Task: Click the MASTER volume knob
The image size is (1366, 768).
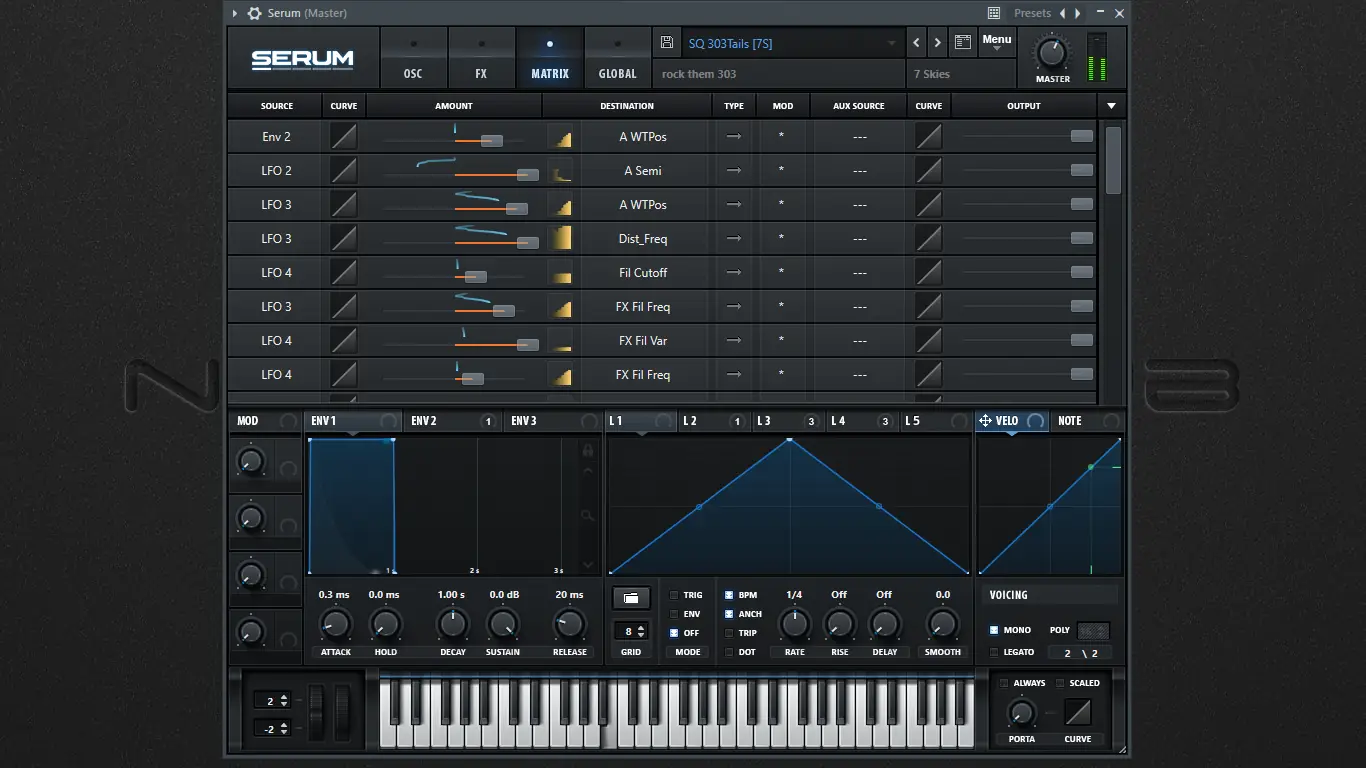Action: point(1051,52)
